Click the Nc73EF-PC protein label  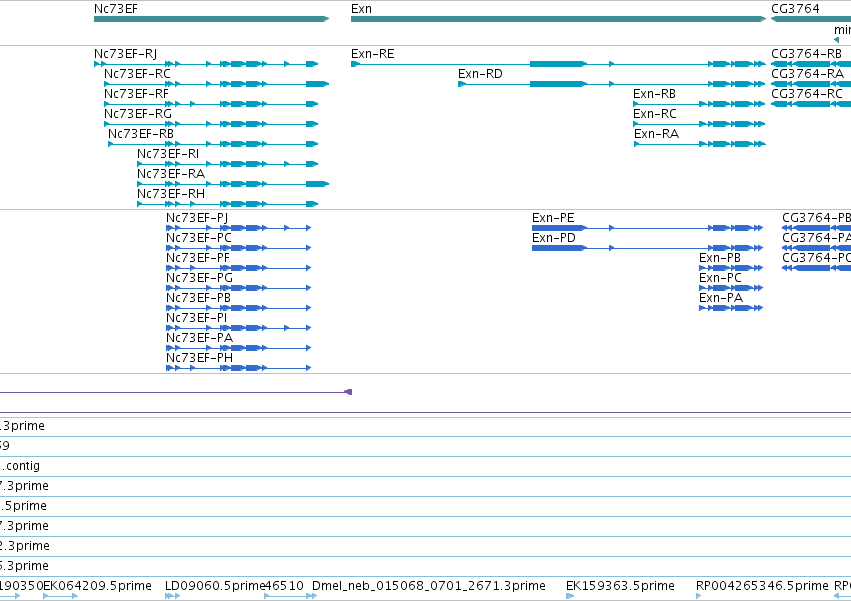[x=199, y=238]
